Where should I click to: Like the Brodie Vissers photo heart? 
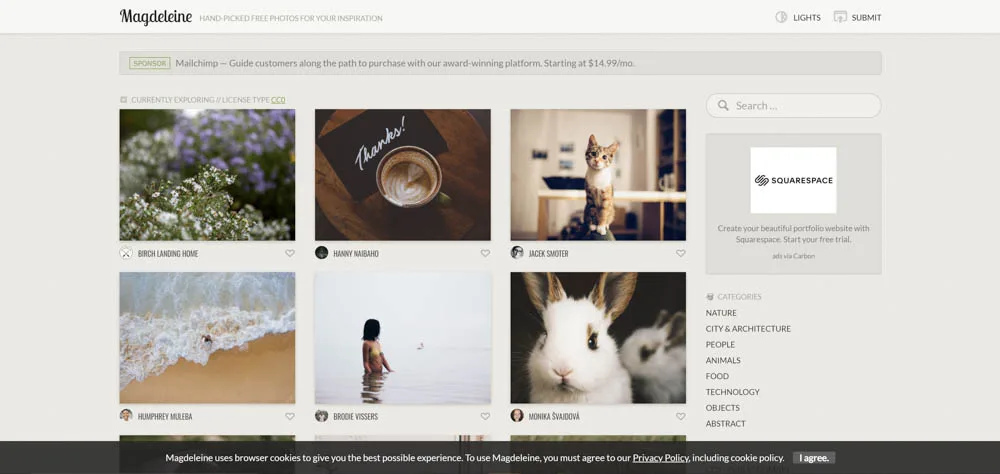[x=485, y=417]
